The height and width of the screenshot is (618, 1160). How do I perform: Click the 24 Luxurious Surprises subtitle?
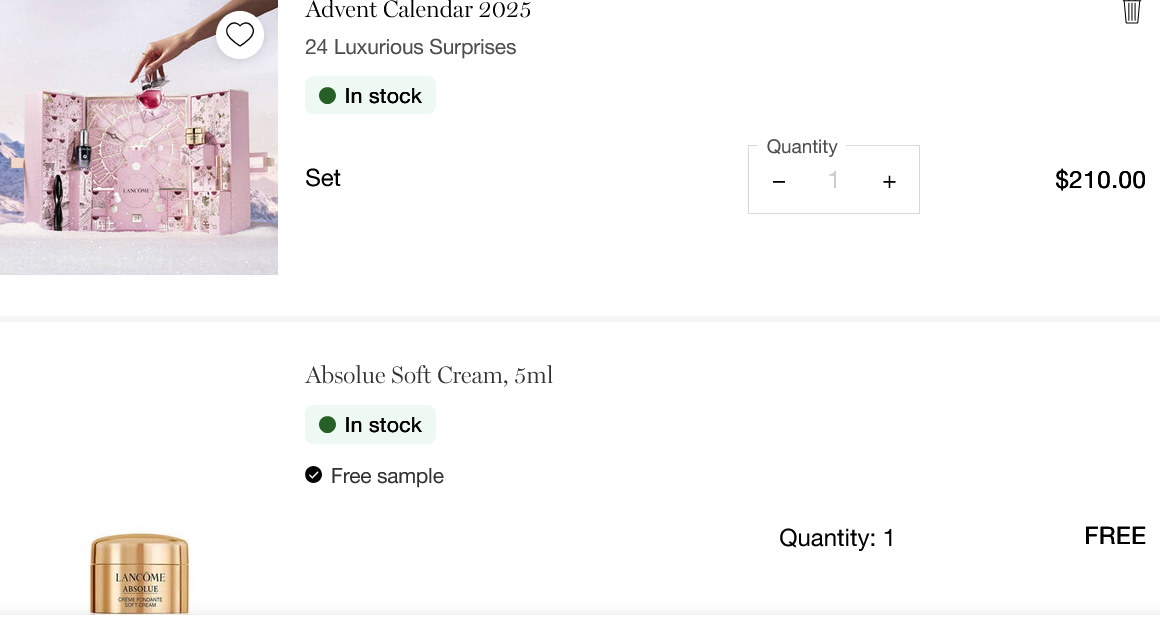[410, 48]
